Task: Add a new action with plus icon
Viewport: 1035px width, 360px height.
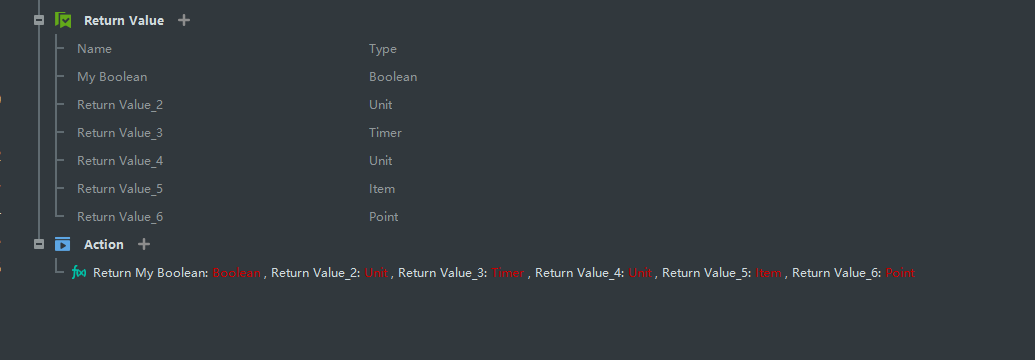Action: click(x=144, y=244)
